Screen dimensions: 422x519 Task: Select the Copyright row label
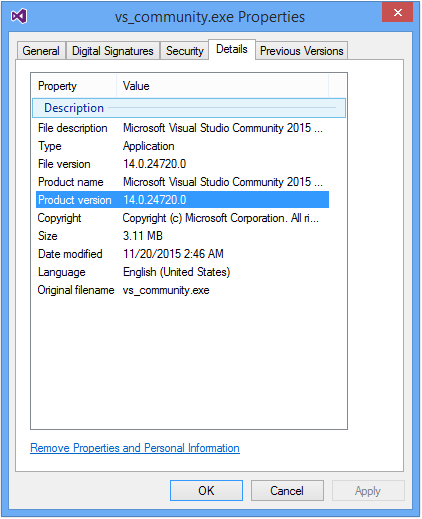click(x=59, y=218)
